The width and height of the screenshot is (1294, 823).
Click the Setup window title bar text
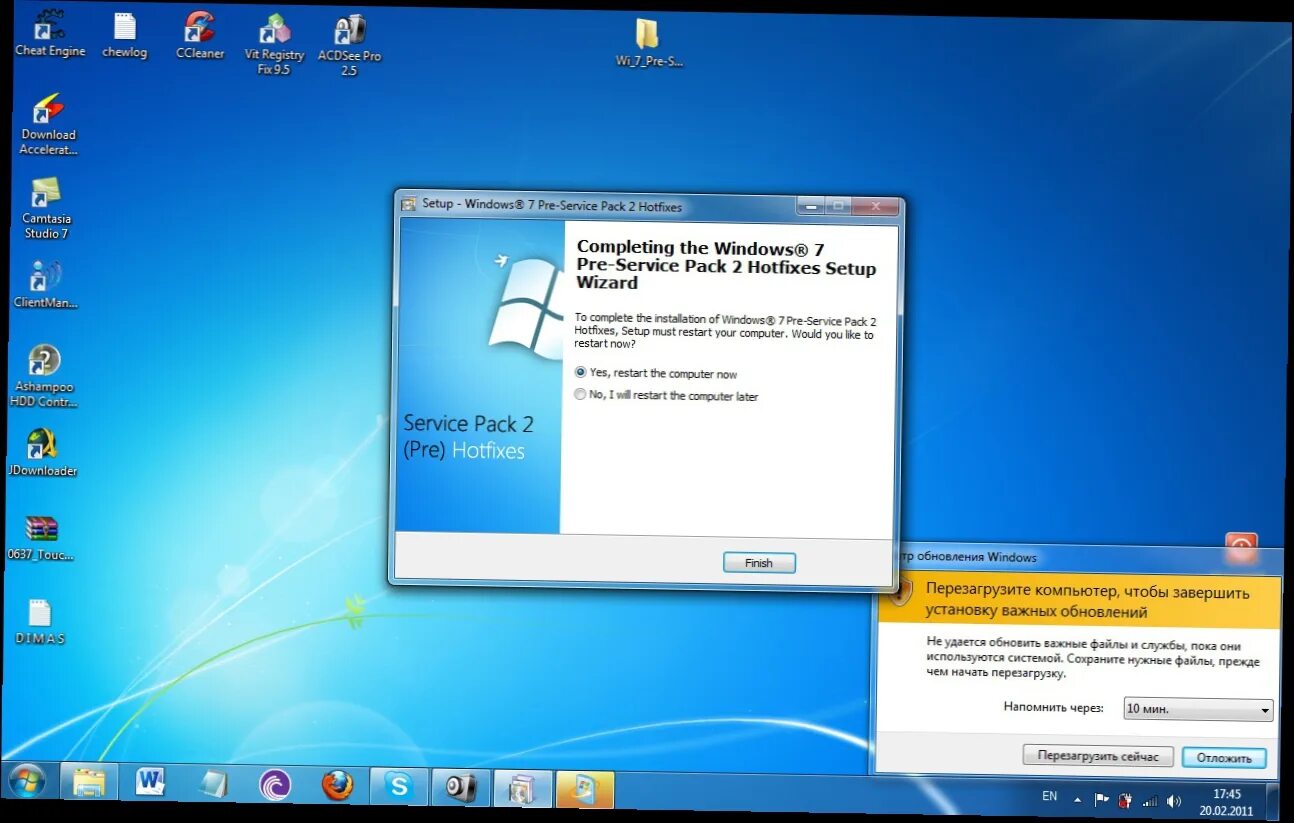point(552,205)
